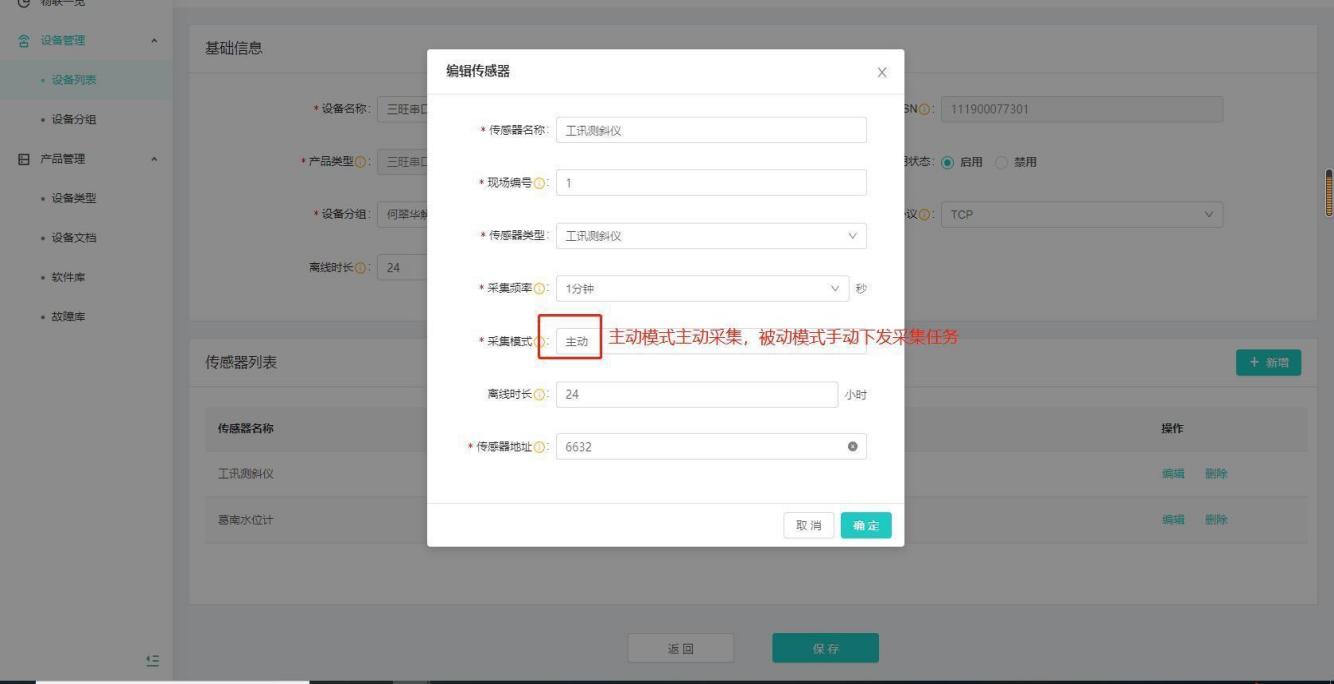The height and width of the screenshot is (684, 1334).
Task: Click the 确定 button in the dialog
Action: [865, 526]
